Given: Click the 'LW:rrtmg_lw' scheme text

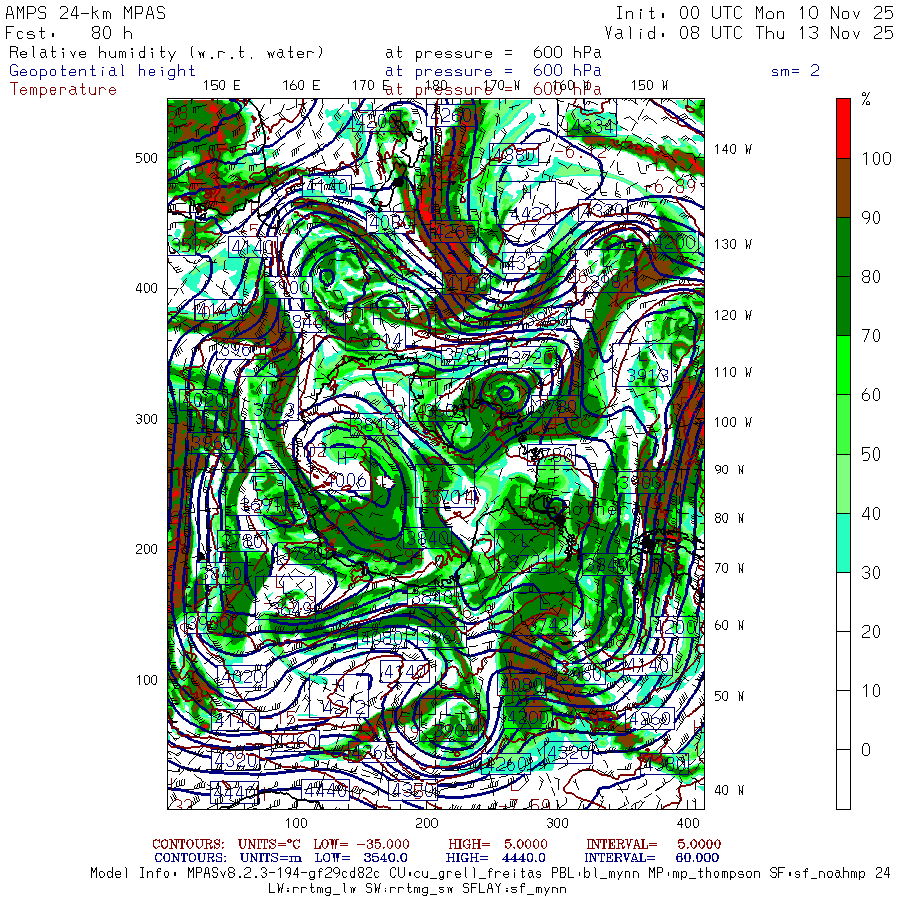Looking at the screenshot, I should (312, 889).
